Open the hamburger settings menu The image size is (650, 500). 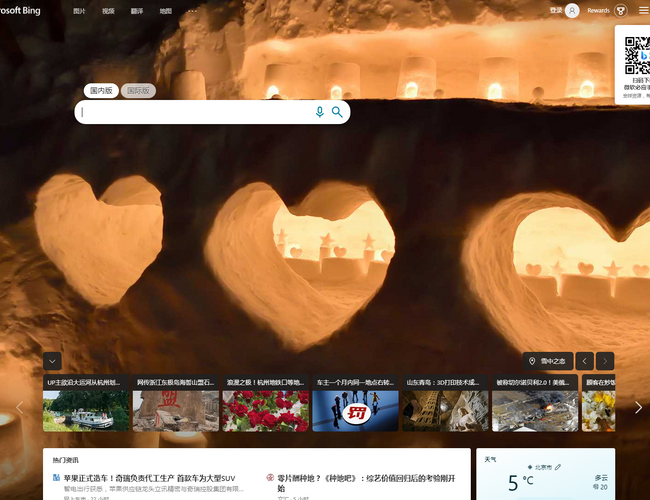(643, 11)
